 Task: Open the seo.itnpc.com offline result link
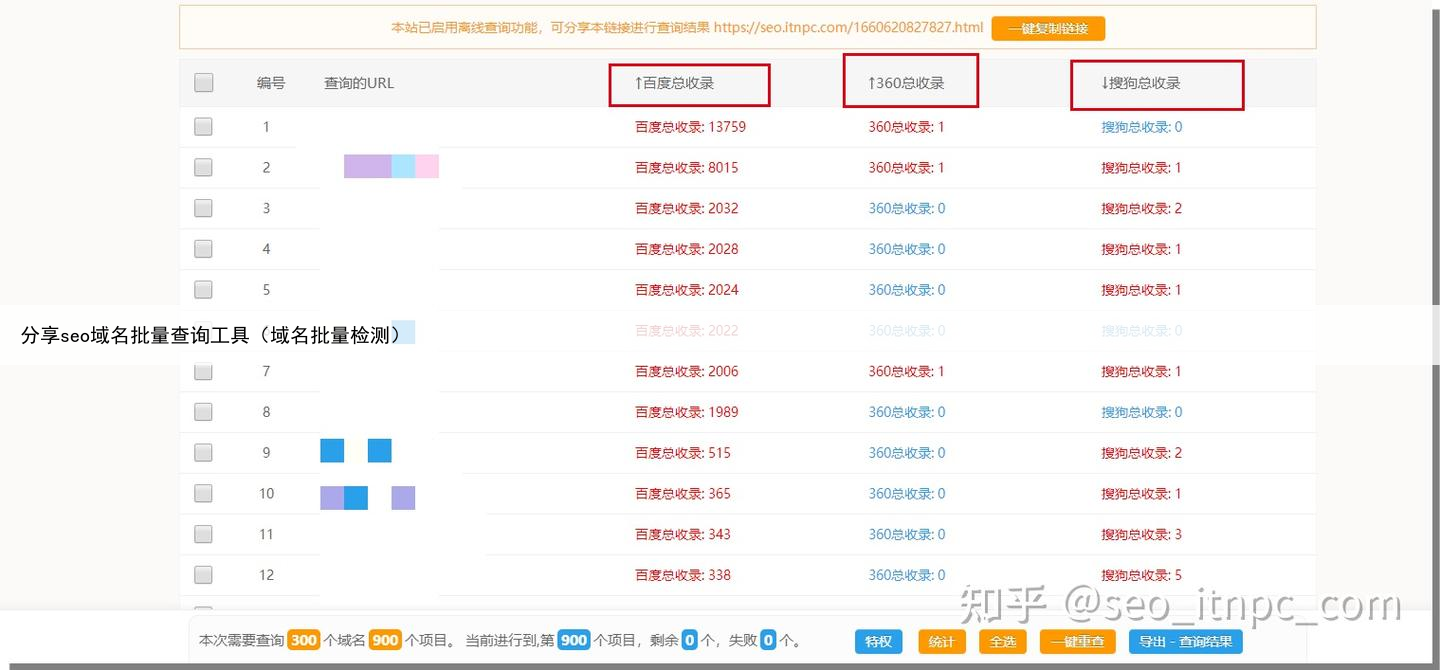(849, 28)
